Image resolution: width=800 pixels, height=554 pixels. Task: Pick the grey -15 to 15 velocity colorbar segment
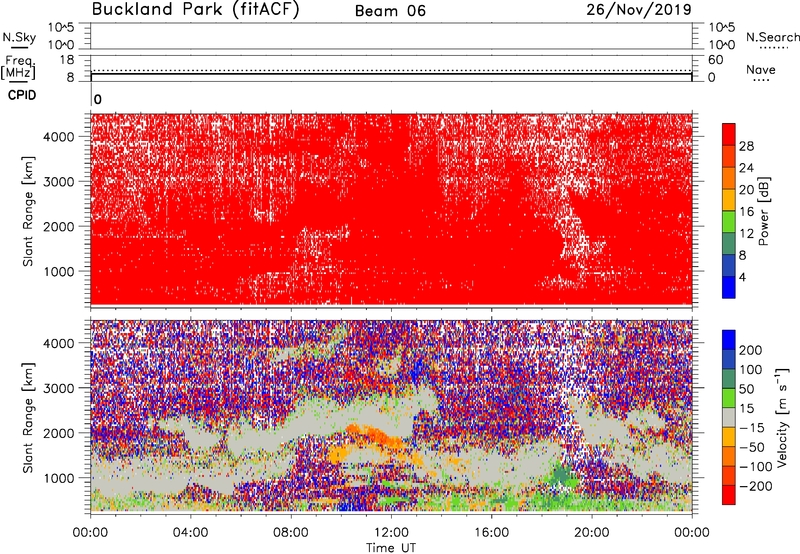(729, 417)
